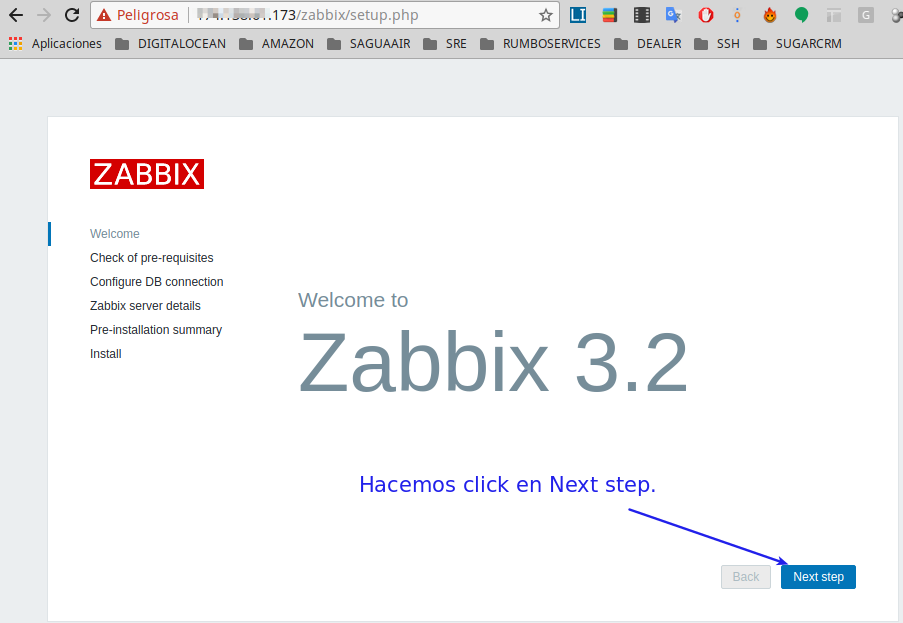Open the gray table layout extension
The image size is (903, 623).
click(833, 15)
